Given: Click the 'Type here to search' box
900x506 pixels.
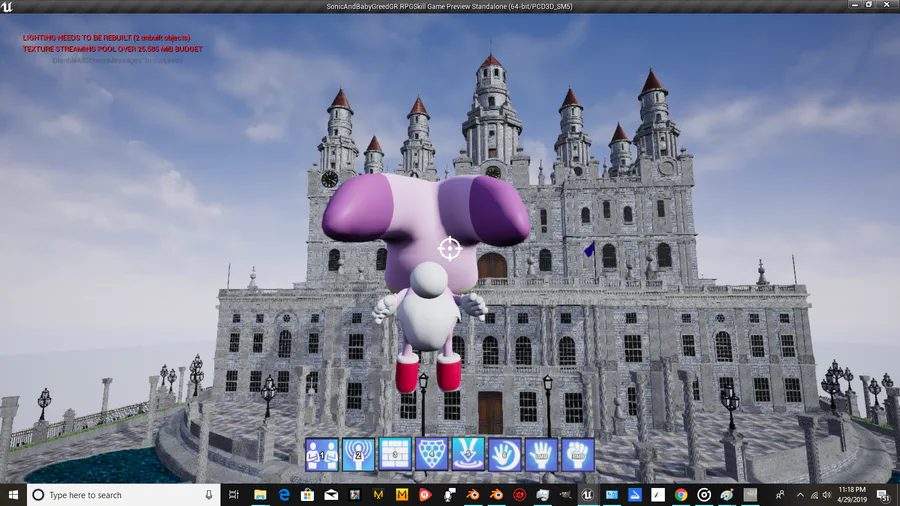Looking at the screenshot, I should tap(123, 495).
